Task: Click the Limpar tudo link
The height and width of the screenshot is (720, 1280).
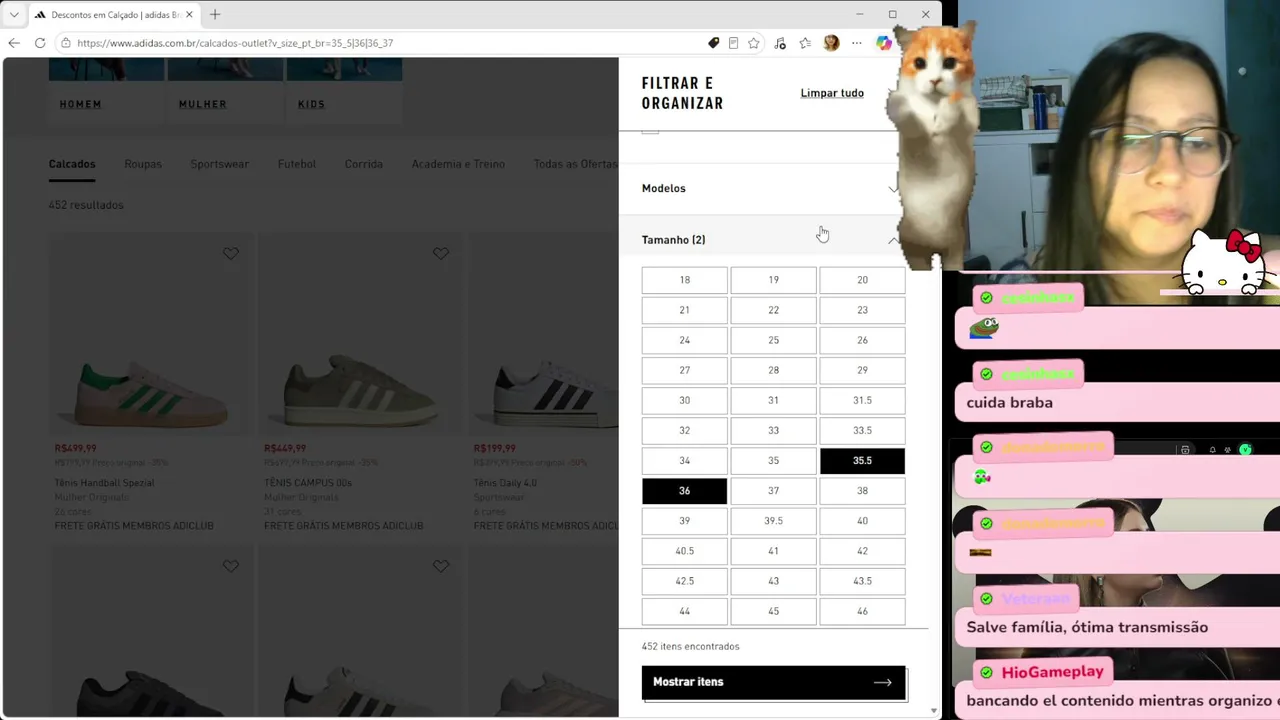Action: [832, 93]
